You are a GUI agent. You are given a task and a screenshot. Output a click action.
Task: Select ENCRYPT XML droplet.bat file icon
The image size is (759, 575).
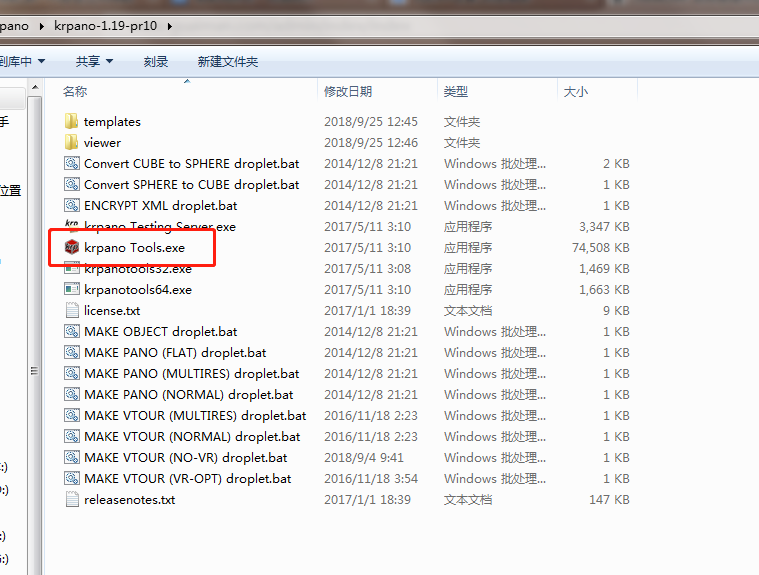(72, 205)
